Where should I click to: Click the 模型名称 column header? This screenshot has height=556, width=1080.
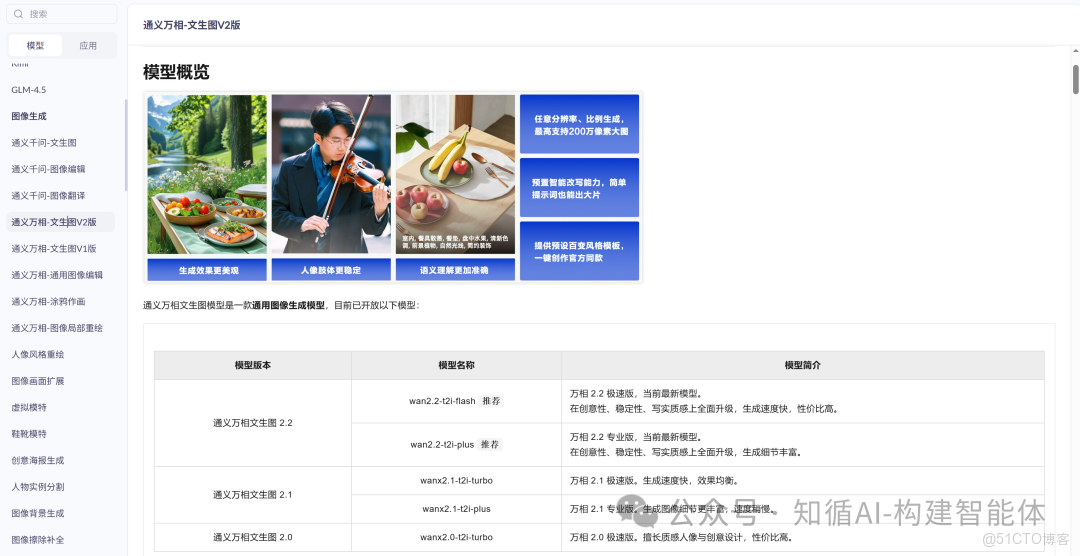(x=457, y=365)
